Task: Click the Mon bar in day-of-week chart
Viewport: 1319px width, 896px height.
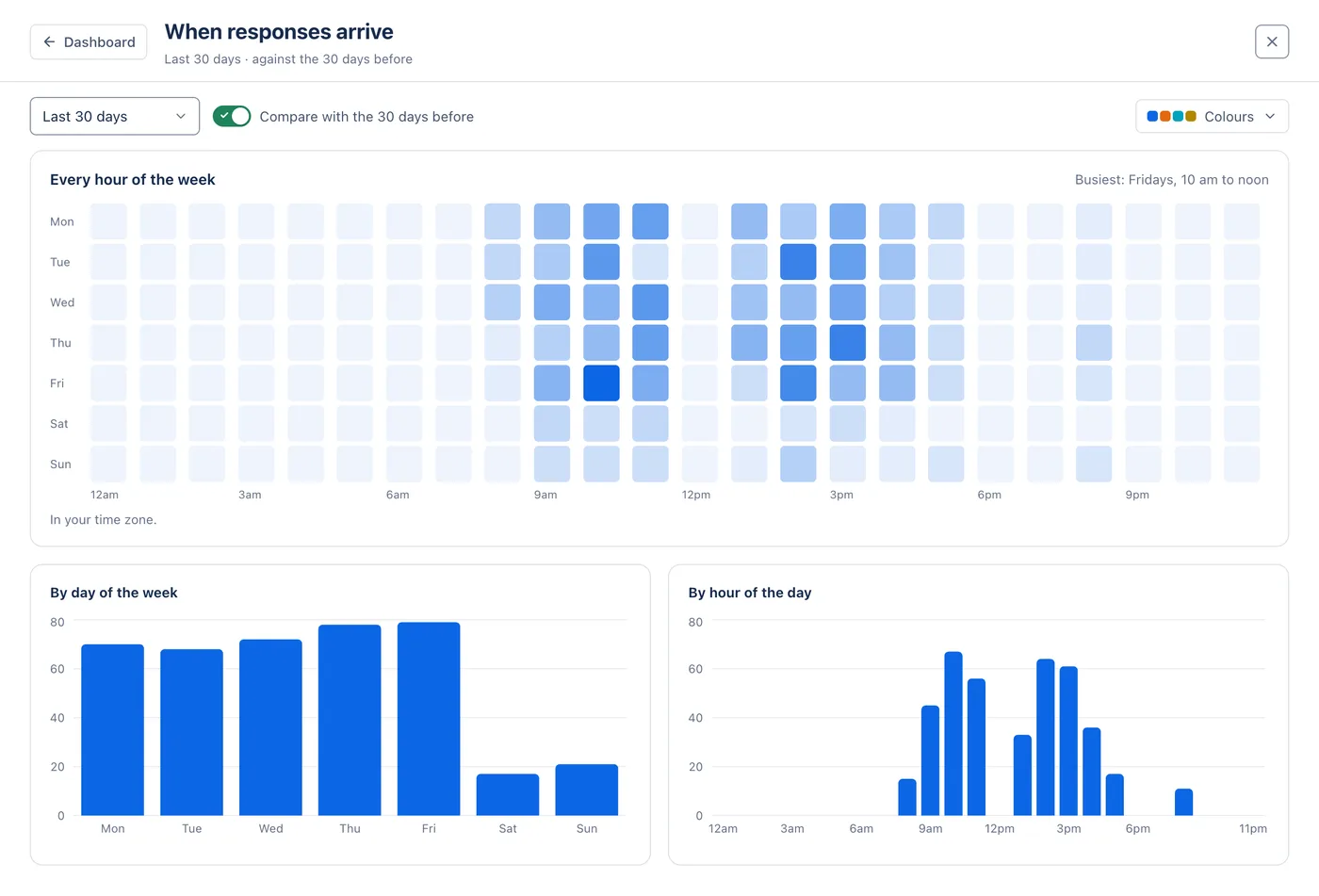Action: click(113, 730)
